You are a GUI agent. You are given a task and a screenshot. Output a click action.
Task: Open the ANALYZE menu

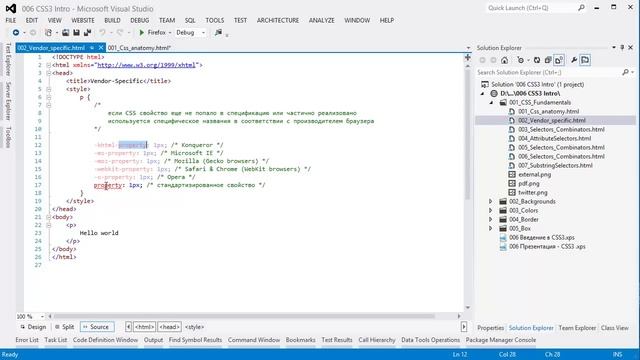(x=322, y=20)
